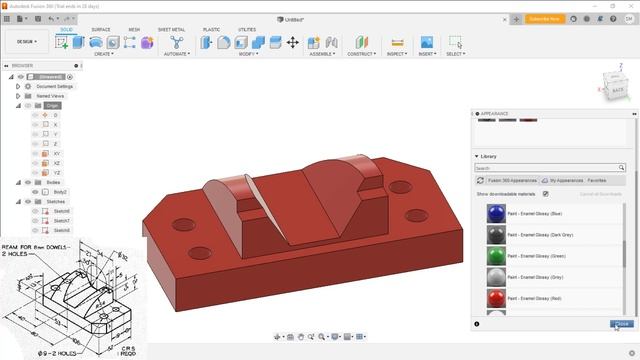Expand the Document Settings tree node
Screen dimensions: 640x360
click(18, 87)
